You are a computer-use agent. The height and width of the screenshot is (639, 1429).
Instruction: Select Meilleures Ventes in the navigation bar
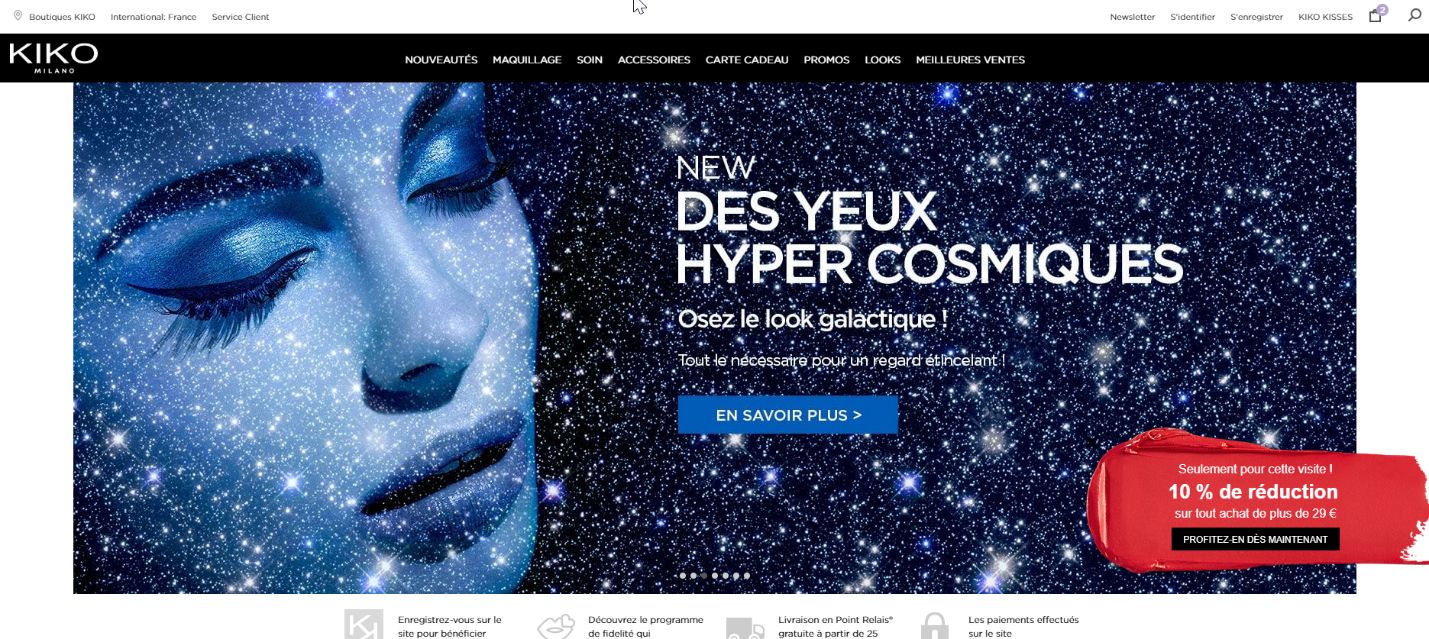970,60
